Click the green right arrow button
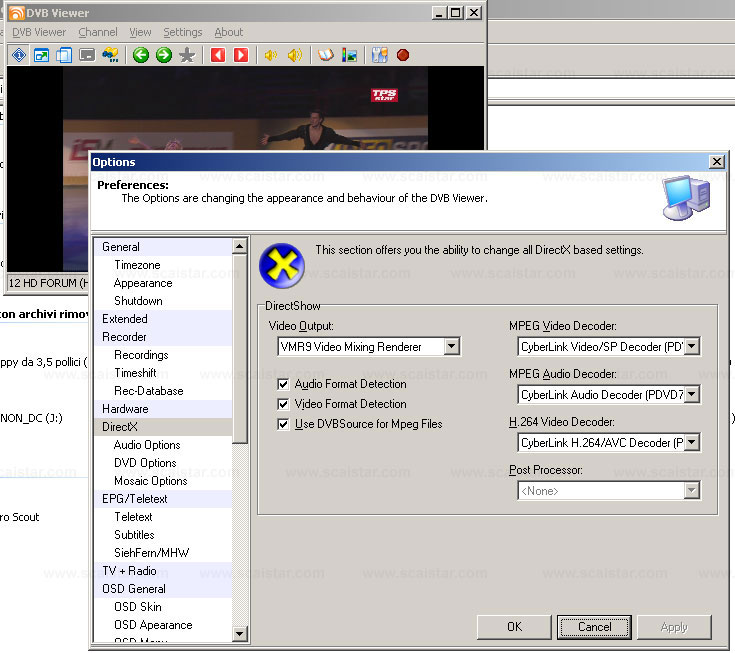The image size is (735, 653). pos(164,55)
